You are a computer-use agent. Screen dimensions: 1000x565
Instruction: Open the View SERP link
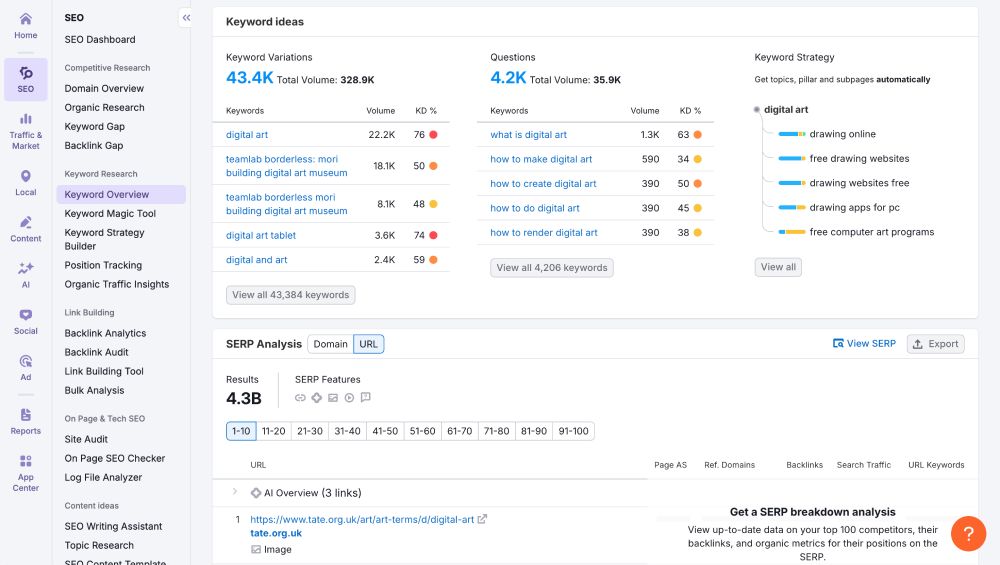(864, 344)
